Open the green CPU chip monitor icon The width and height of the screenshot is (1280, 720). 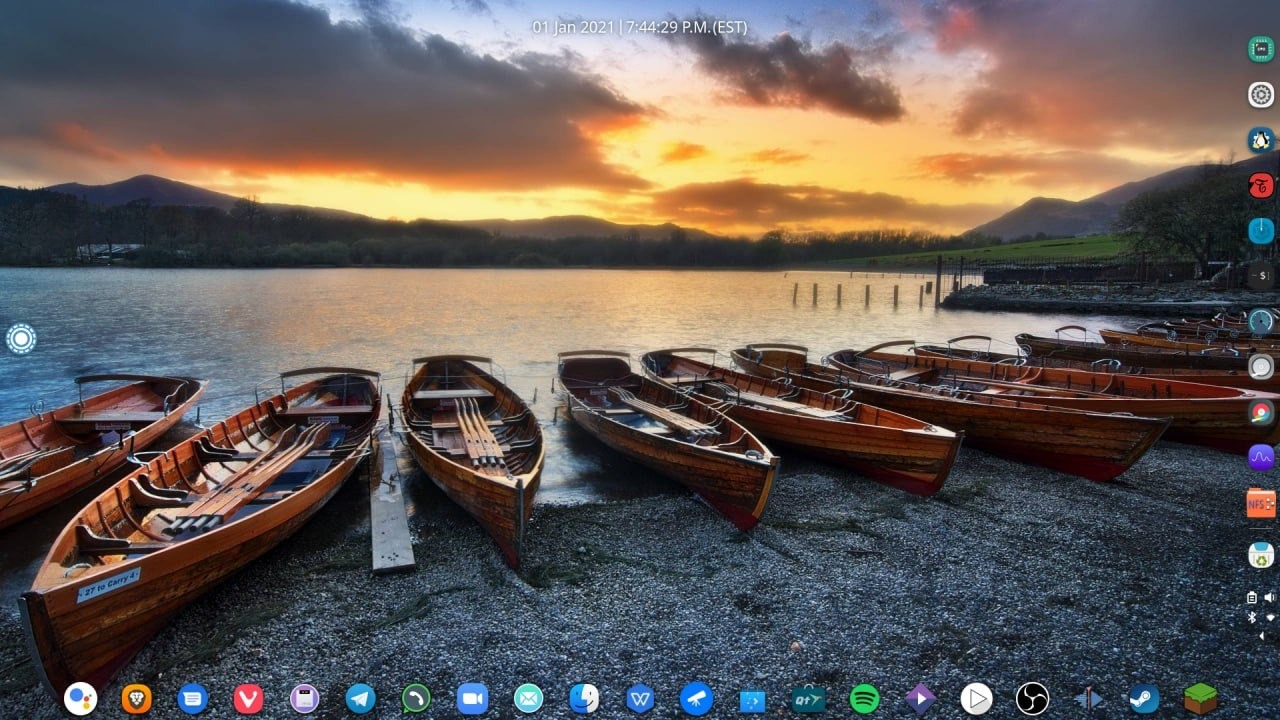pos(1261,49)
